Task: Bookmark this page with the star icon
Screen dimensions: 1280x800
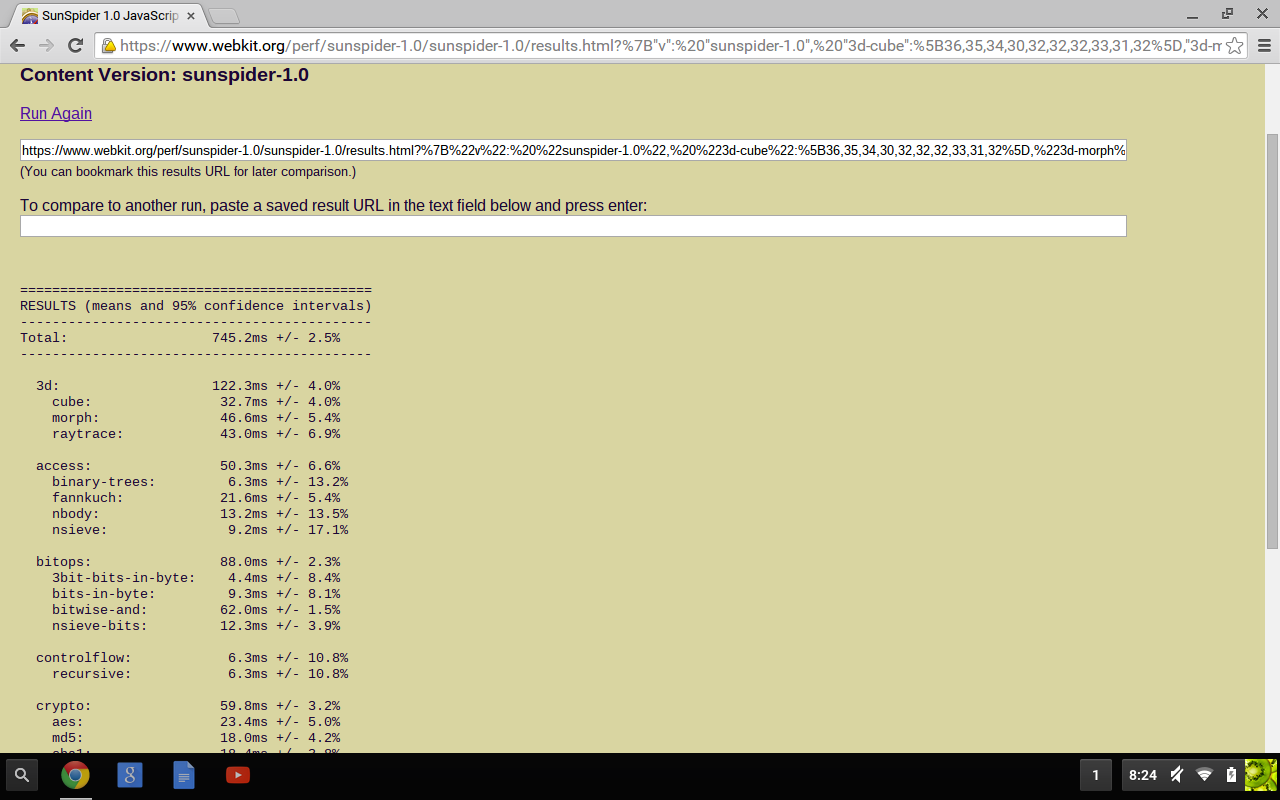Action: pyautogui.click(x=1235, y=45)
